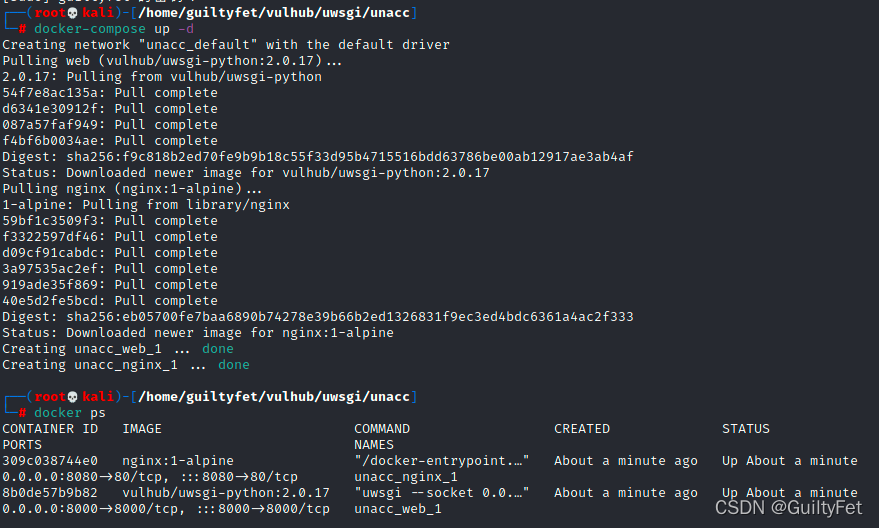Image resolution: width=879 pixels, height=528 pixels.
Task: Click the CONTAINER ID column header
Action: click(50, 429)
